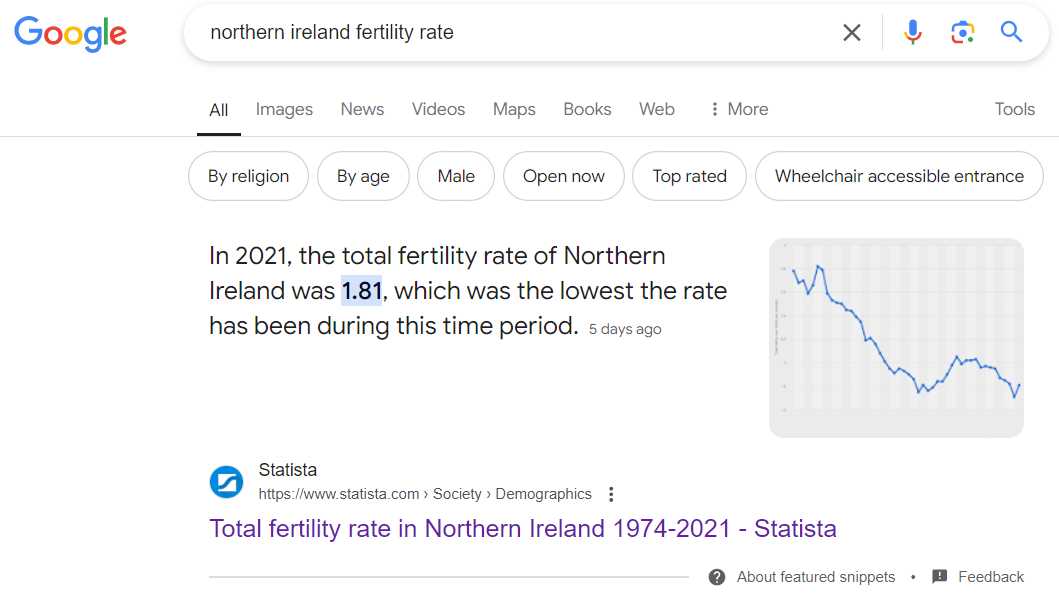Open the Tools options
Image resolution: width=1059 pixels, height=604 pixels.
1014,110
